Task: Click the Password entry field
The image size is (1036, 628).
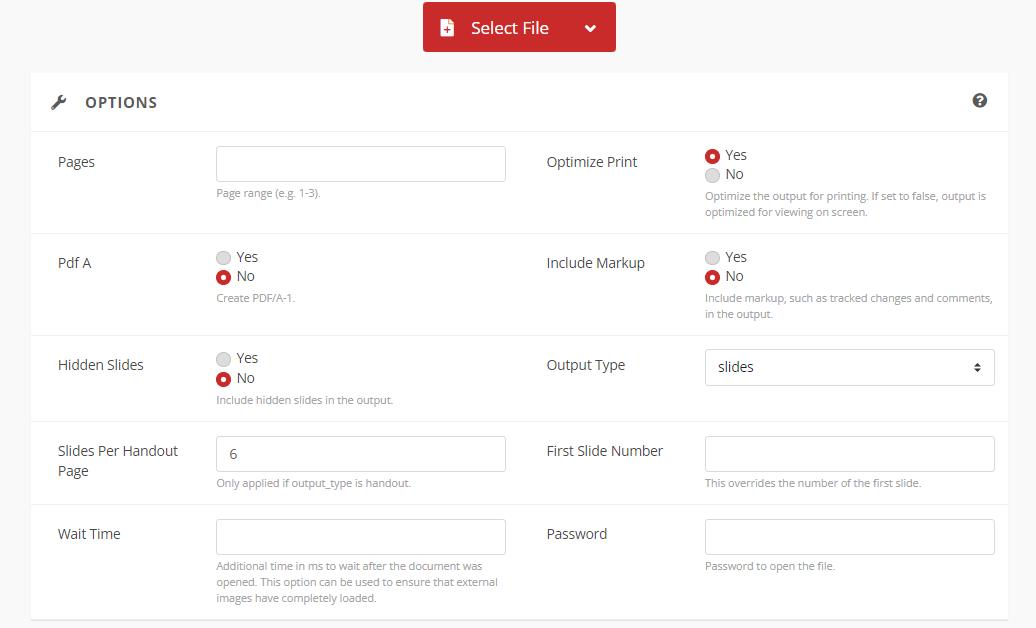Action: point(849,536)
